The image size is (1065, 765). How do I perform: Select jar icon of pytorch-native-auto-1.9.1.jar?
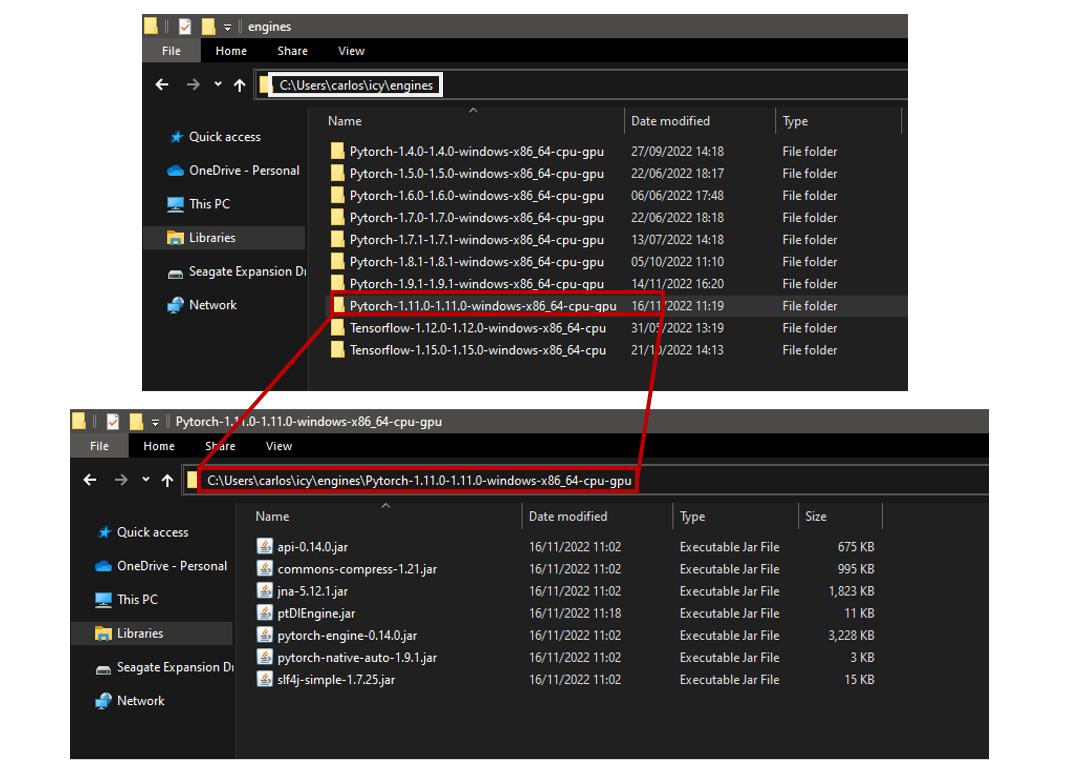click(264, 657)
